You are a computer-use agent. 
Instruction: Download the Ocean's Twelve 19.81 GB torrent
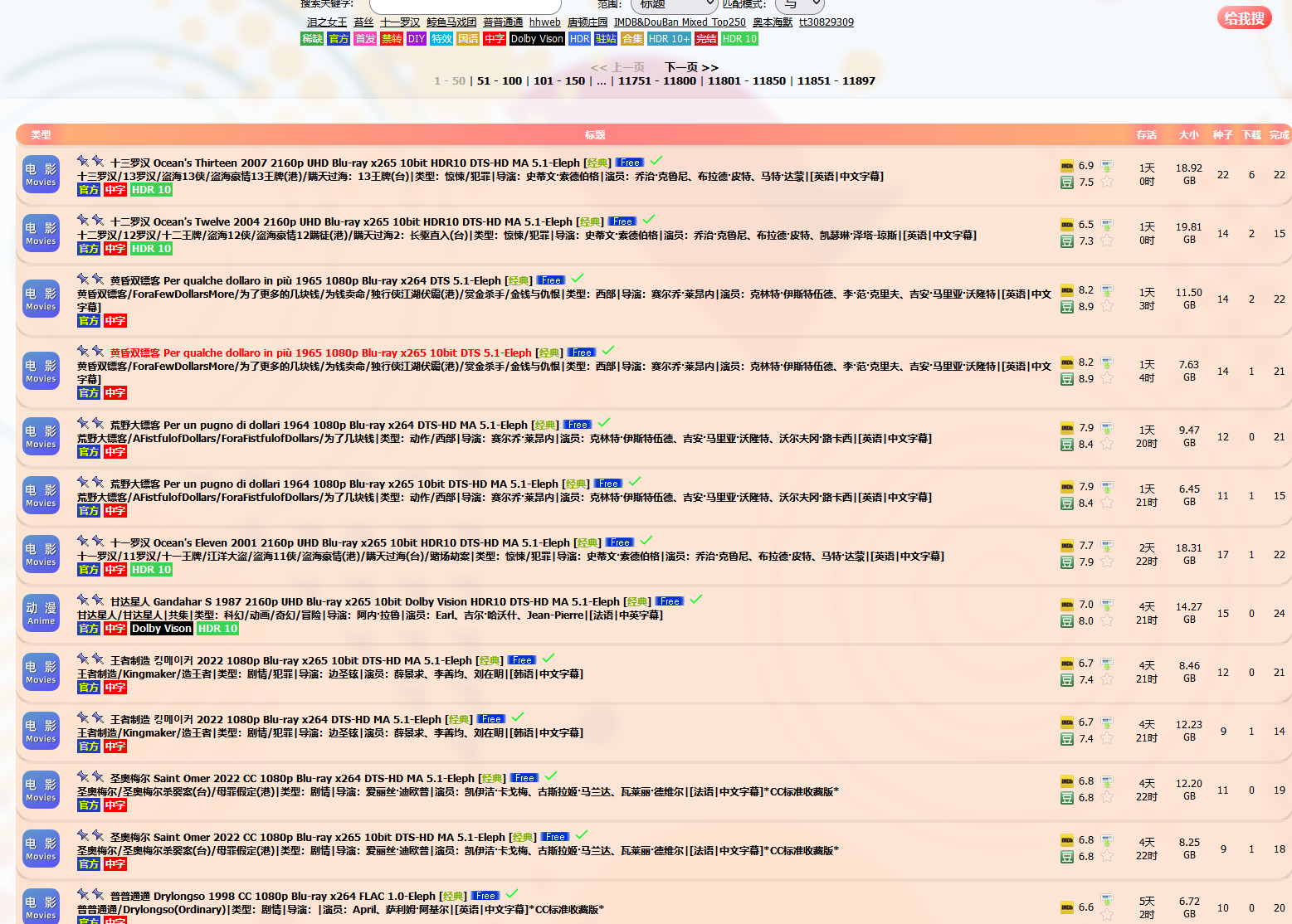[1107, 226]
